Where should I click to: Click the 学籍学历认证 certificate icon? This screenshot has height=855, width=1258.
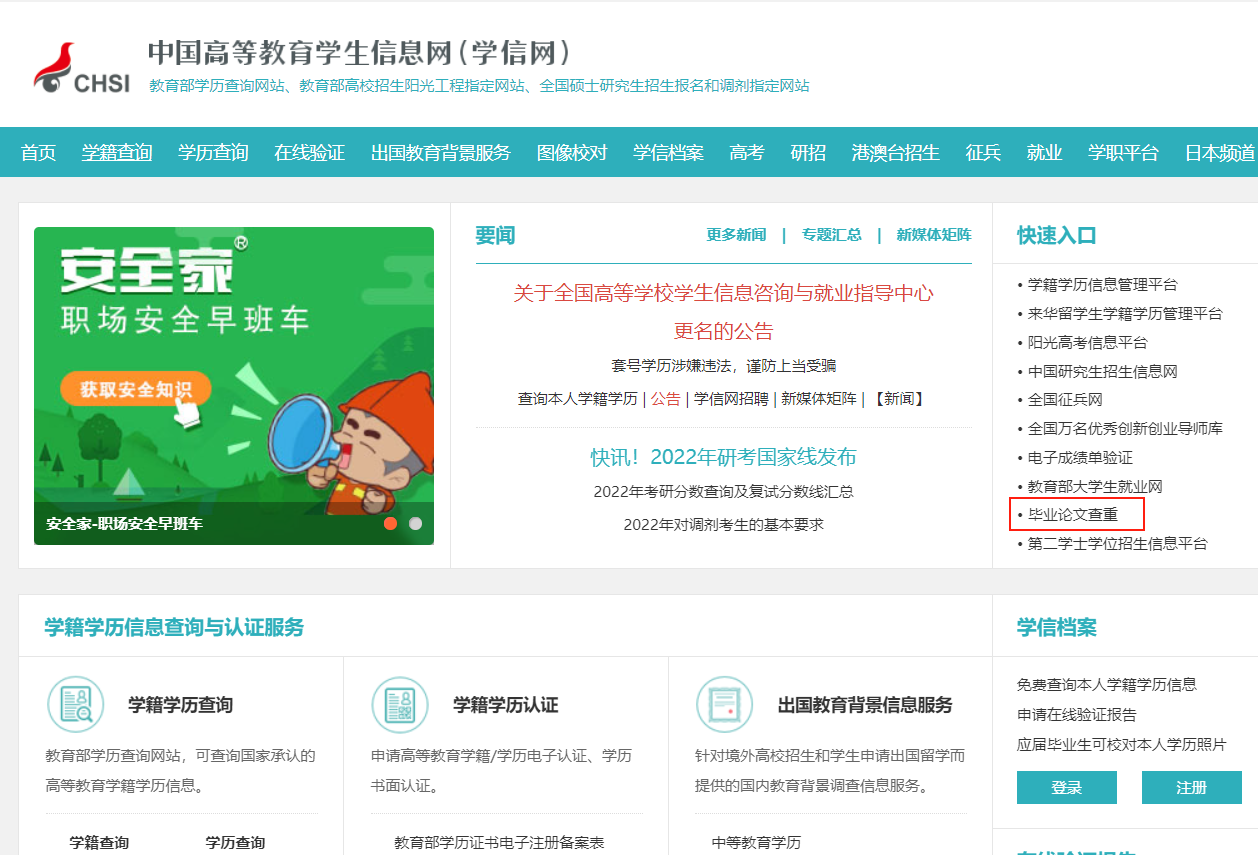pos(401,705)
